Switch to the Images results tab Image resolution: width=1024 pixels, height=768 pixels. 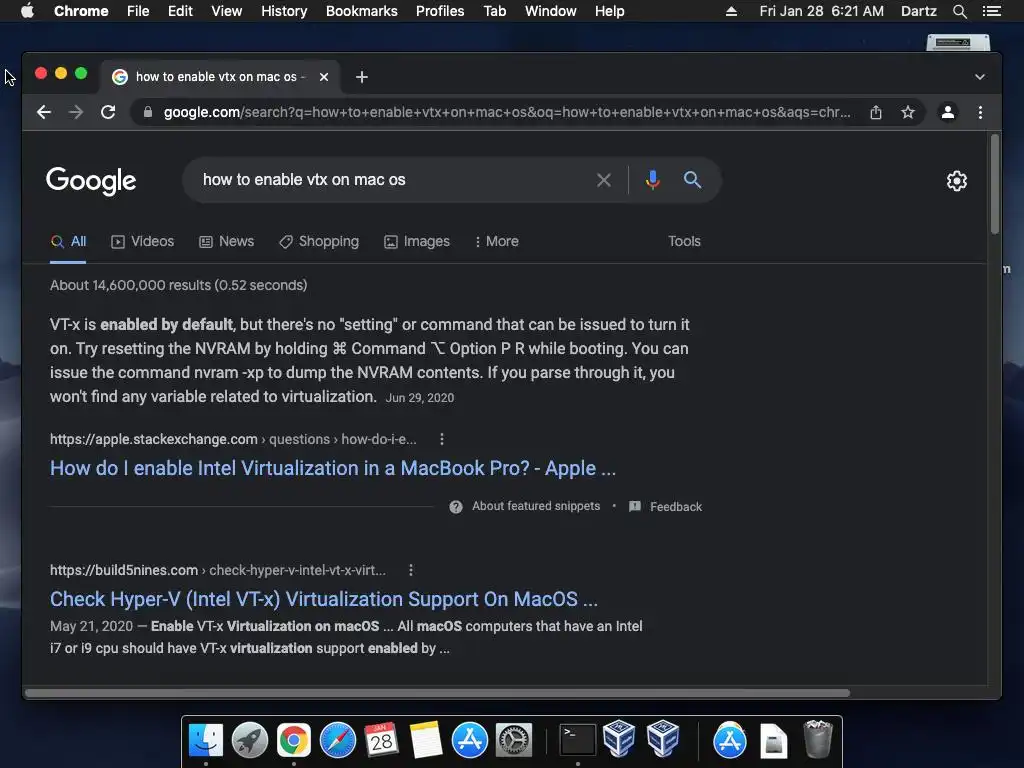(417, 242)
